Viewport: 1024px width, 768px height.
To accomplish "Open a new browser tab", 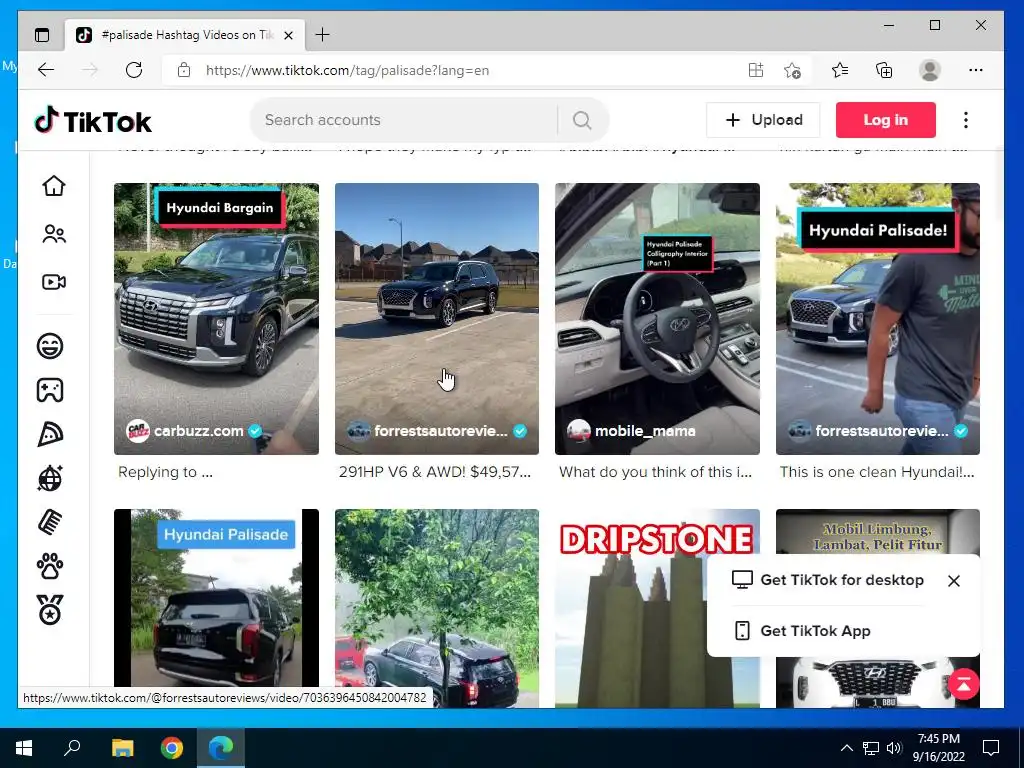I will 322,35.
